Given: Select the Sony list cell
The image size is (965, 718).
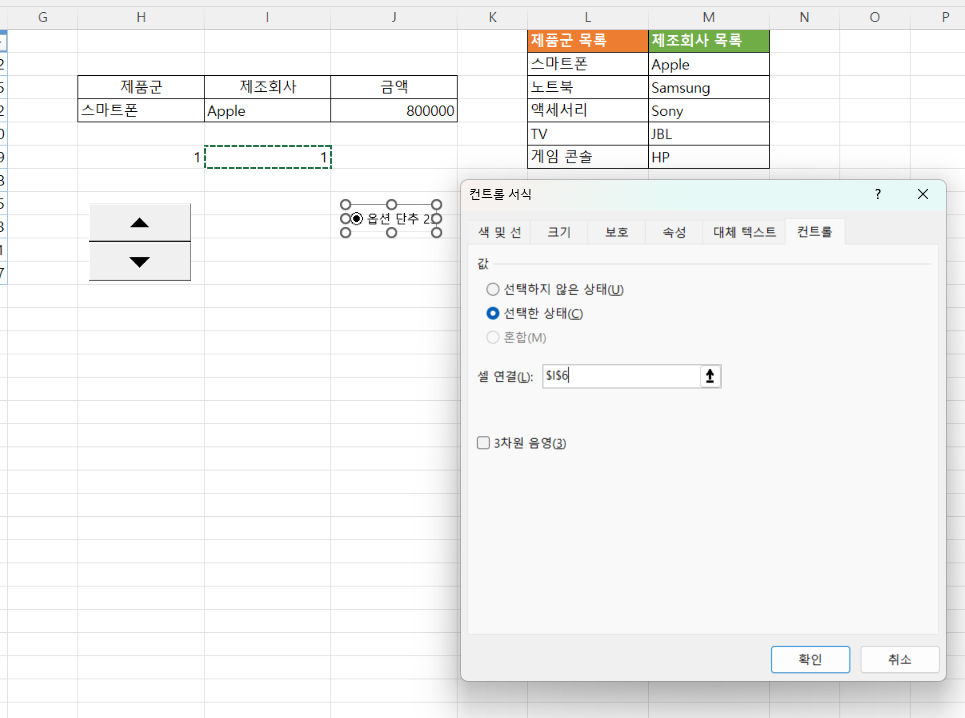Looking at the screenshot, I should 709,111.
